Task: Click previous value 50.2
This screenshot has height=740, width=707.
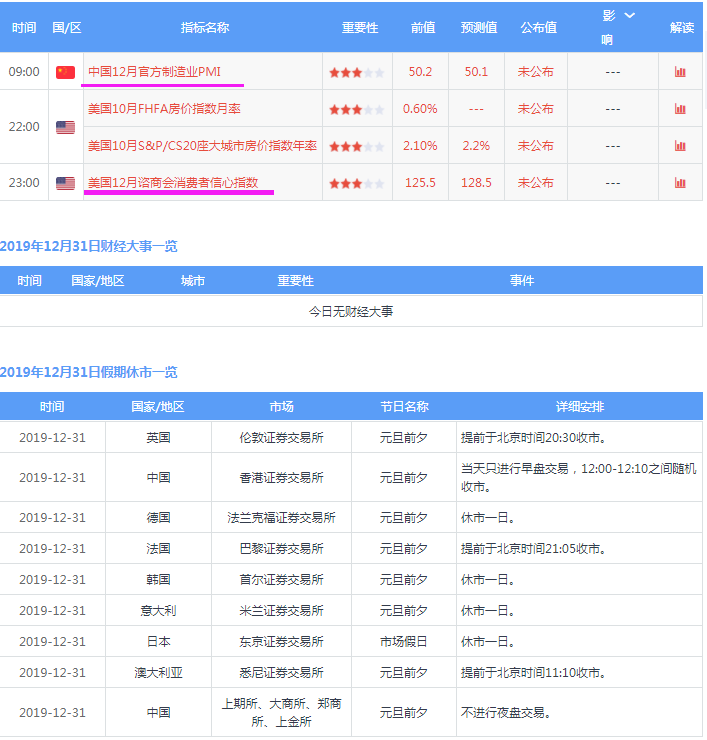Action: tap(420, 72)
